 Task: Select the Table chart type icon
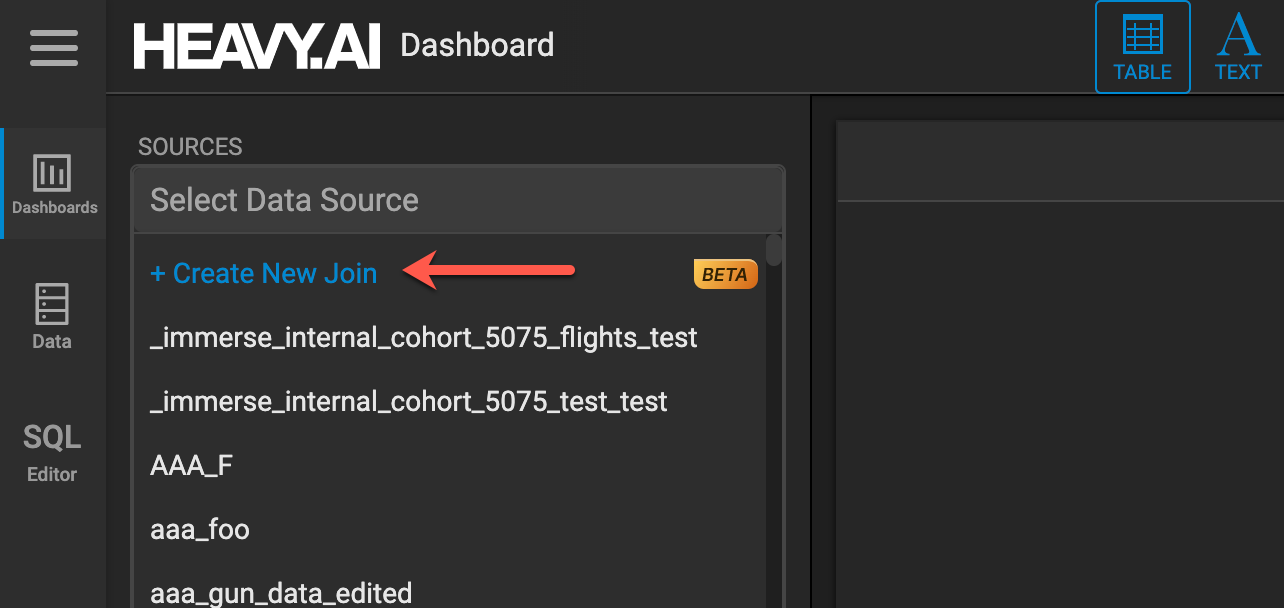pyautogui.click(x=1142, y=47)
